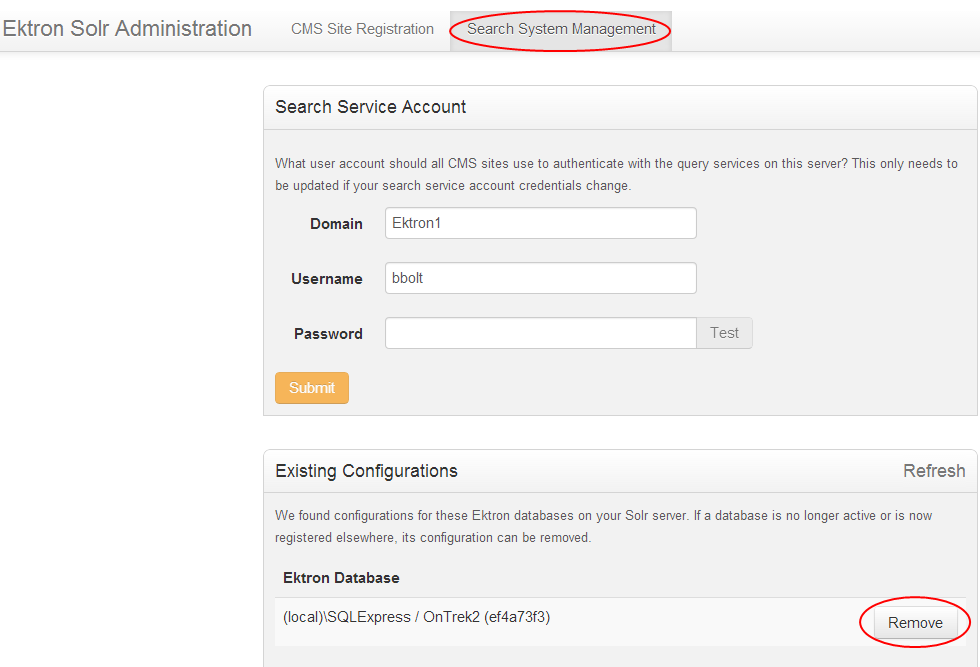
Task: Click the service account description paragraph
Action: [x=615, y=174]
